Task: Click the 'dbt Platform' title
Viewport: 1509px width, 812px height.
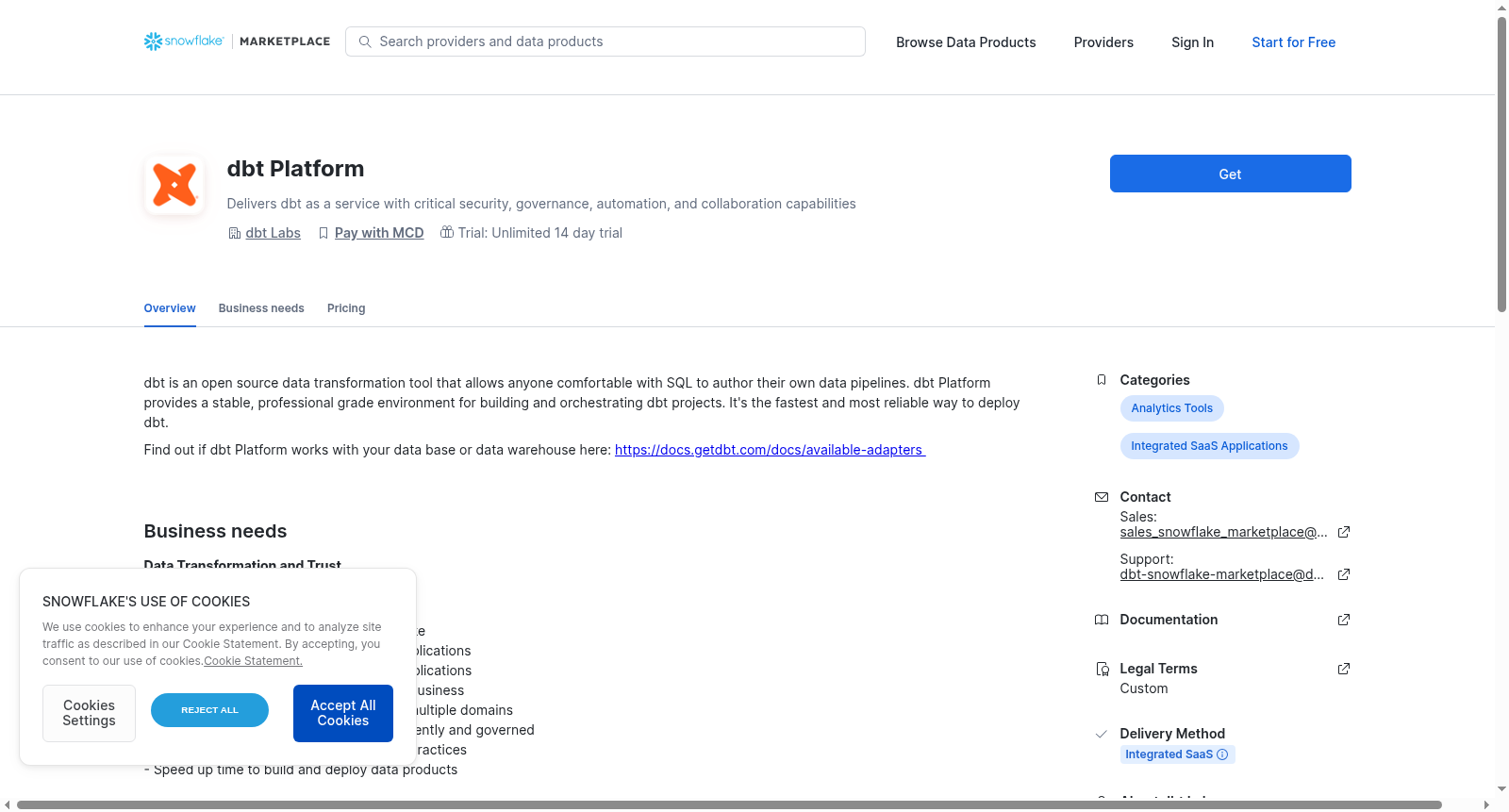Action: point(295,169)
